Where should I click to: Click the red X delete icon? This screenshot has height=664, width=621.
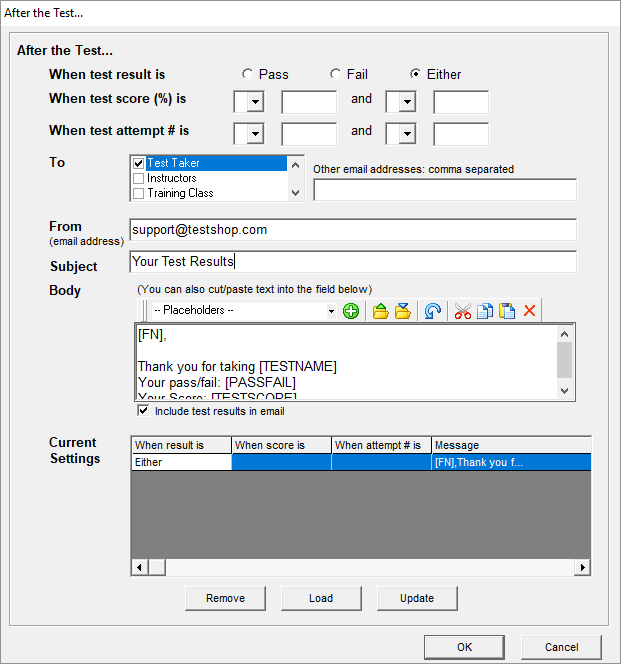pyautogui.click(x=530, y=311)
